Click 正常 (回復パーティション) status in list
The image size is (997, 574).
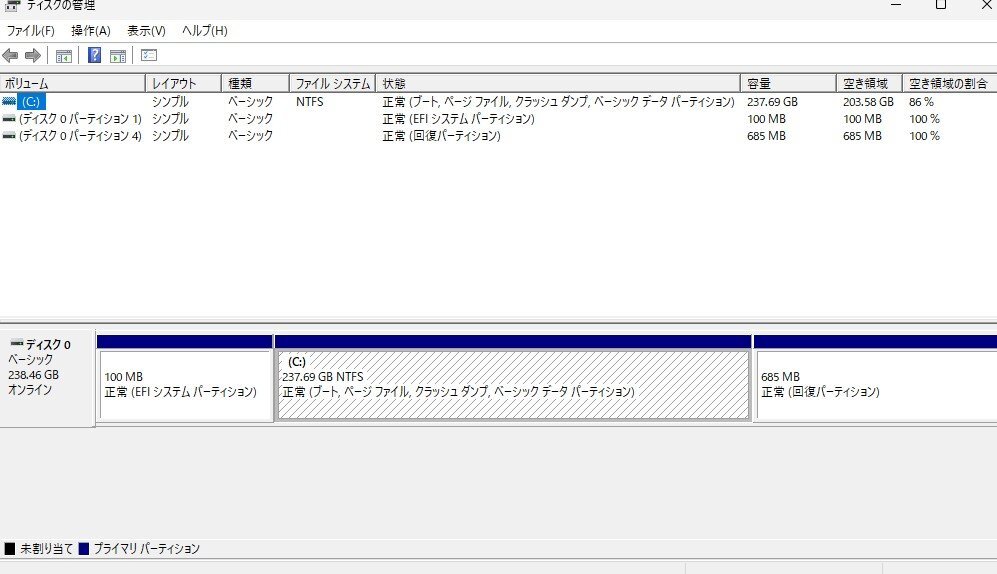pos(441,136)
